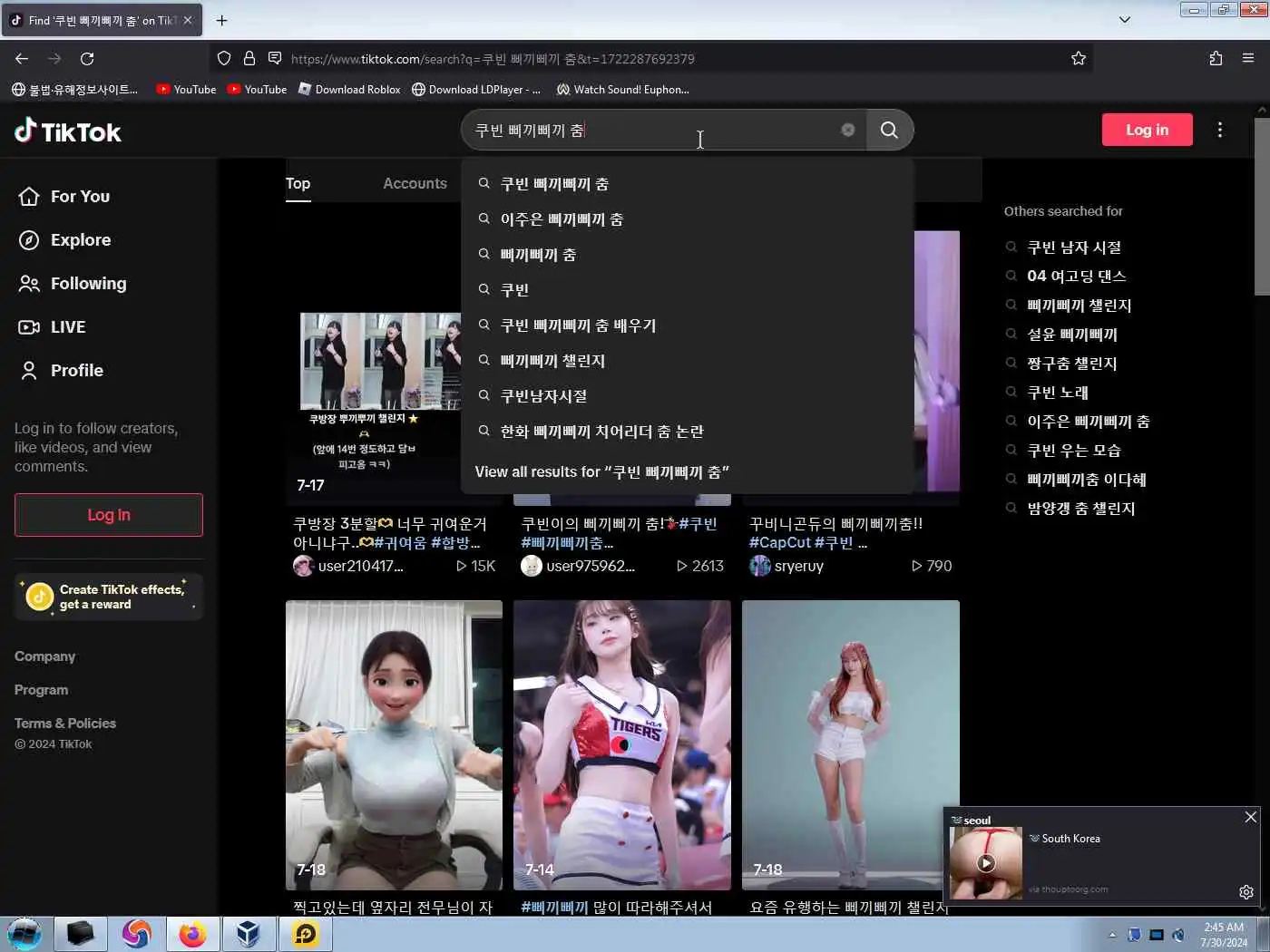Image resolution: width=1270 pixels, height=952 pixels.
Task: Go to the Following page
Action: click(73, 283)
